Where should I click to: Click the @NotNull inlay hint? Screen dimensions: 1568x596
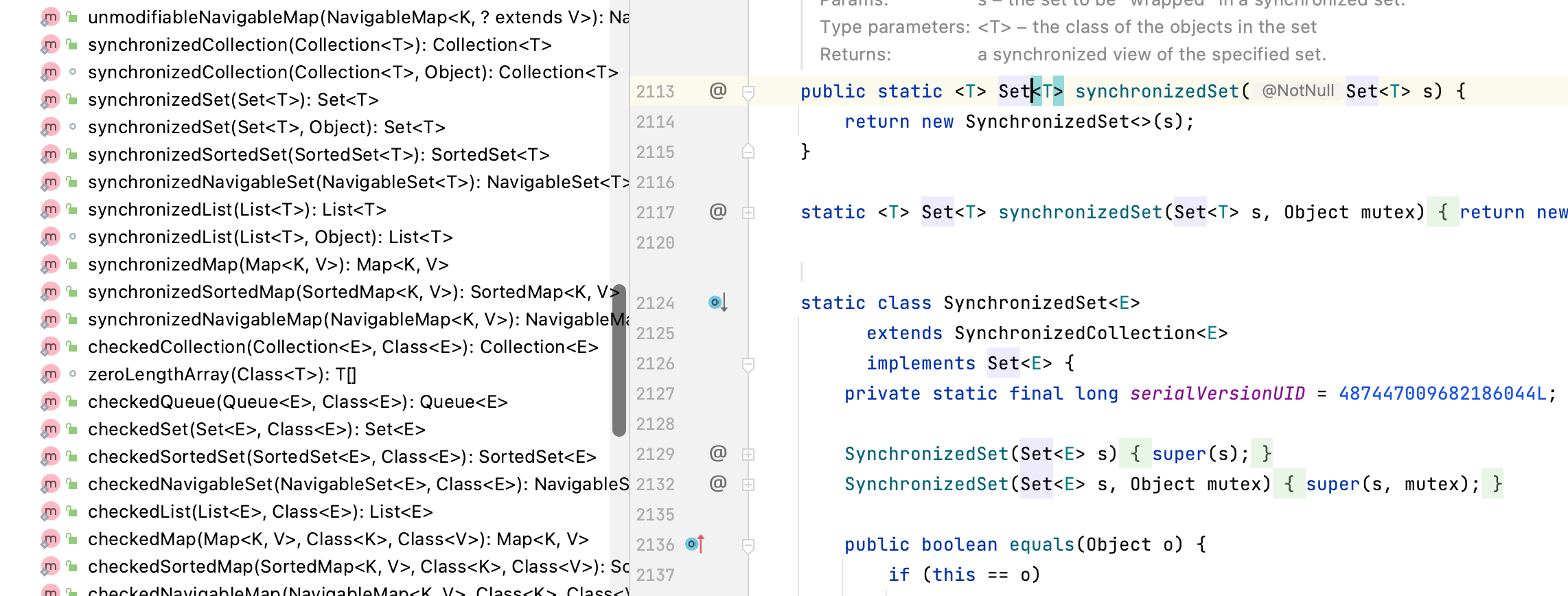[1297, 91]
